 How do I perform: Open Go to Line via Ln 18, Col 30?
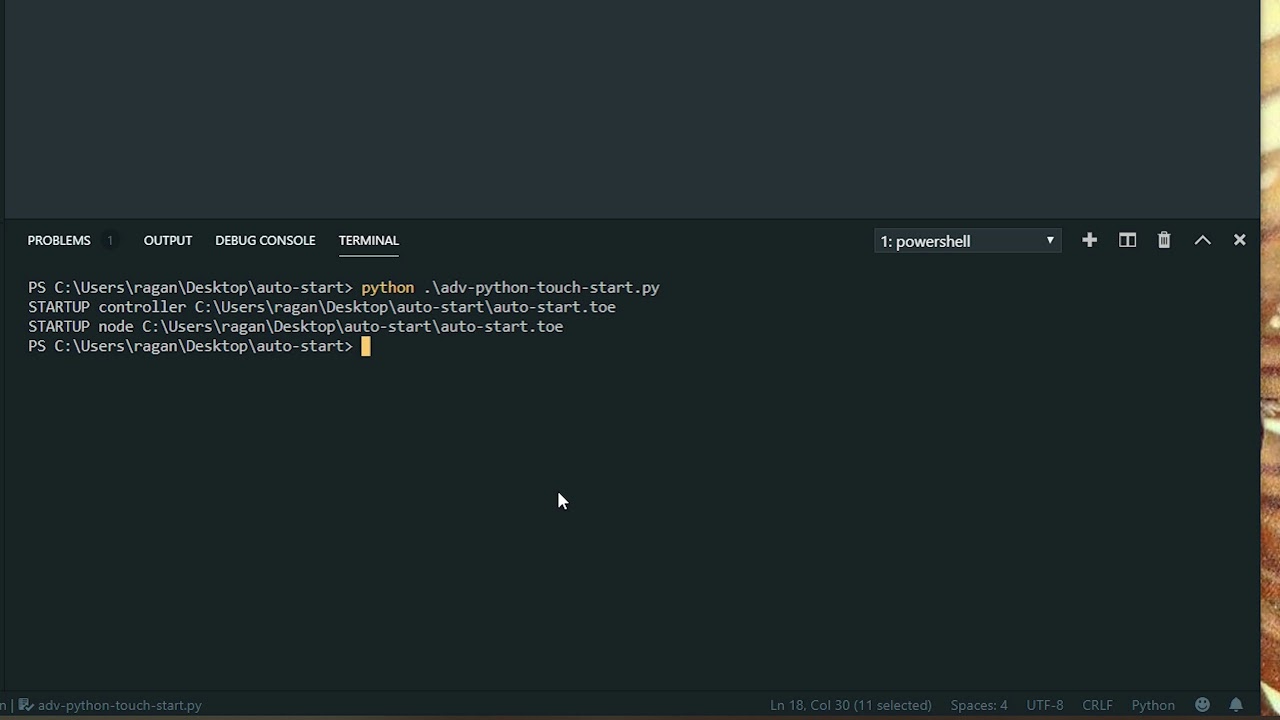[850, 705]
